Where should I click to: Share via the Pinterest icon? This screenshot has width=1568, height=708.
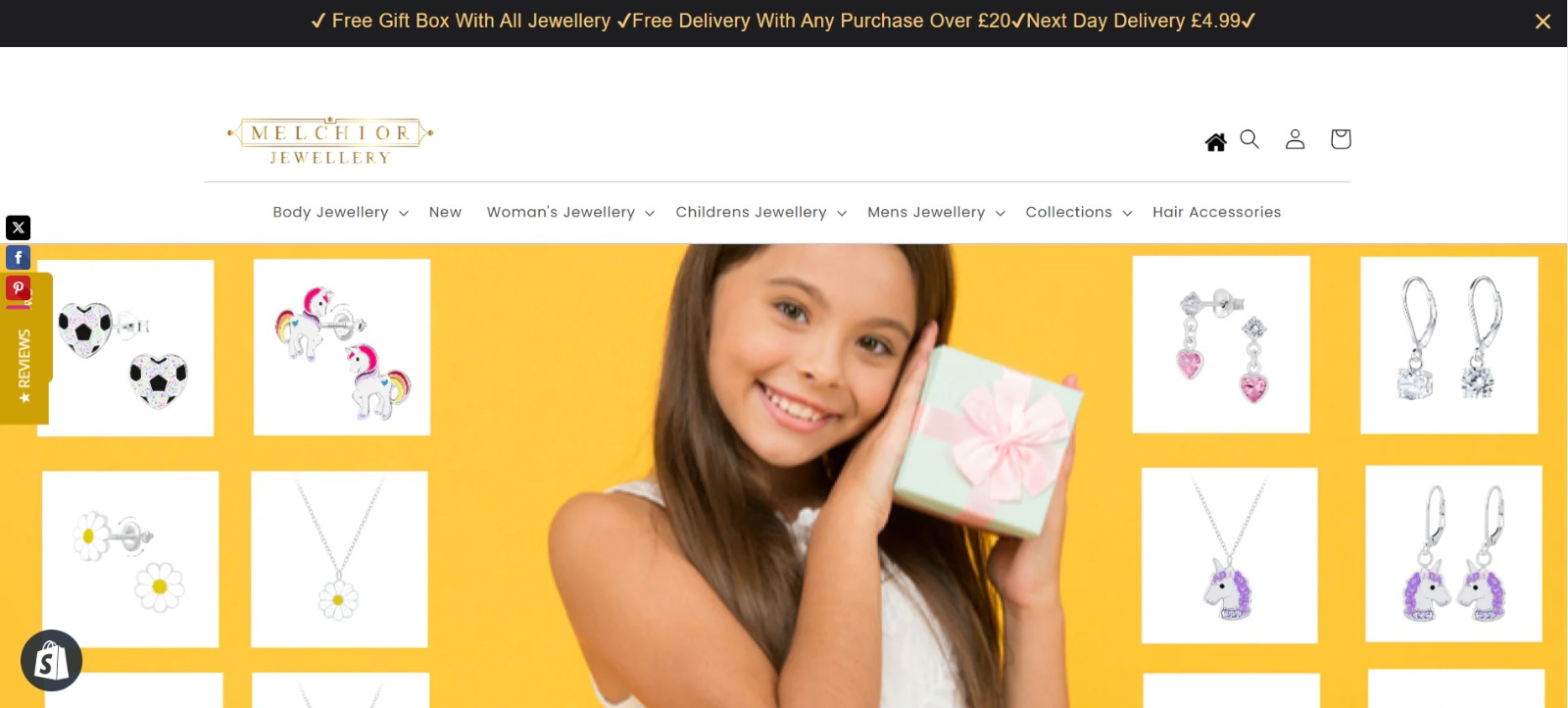[19, 288]
